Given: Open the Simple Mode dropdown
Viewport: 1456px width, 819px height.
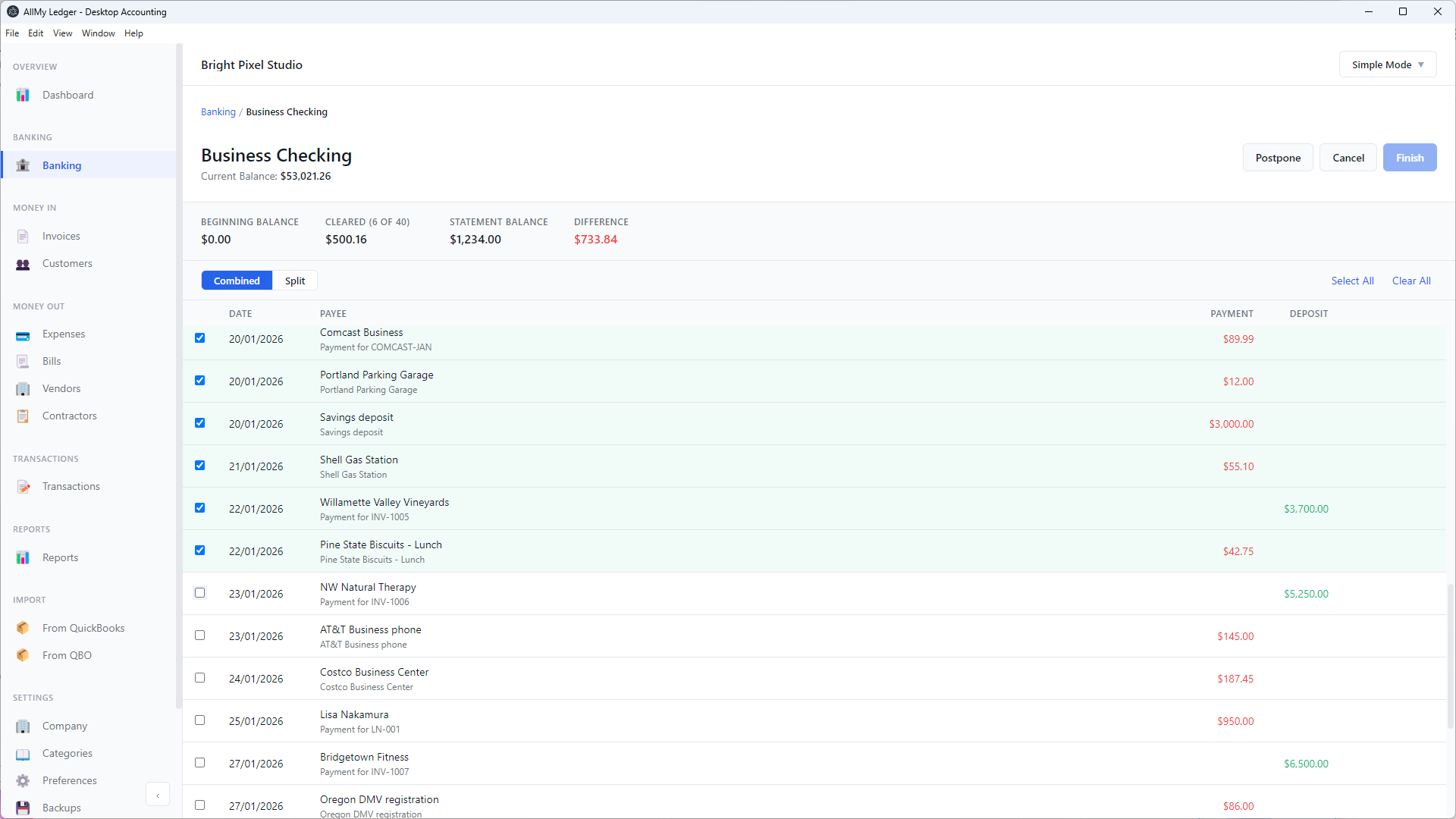Looking at the screenshot, I should pyautogui.click(x=1388, y=64).
